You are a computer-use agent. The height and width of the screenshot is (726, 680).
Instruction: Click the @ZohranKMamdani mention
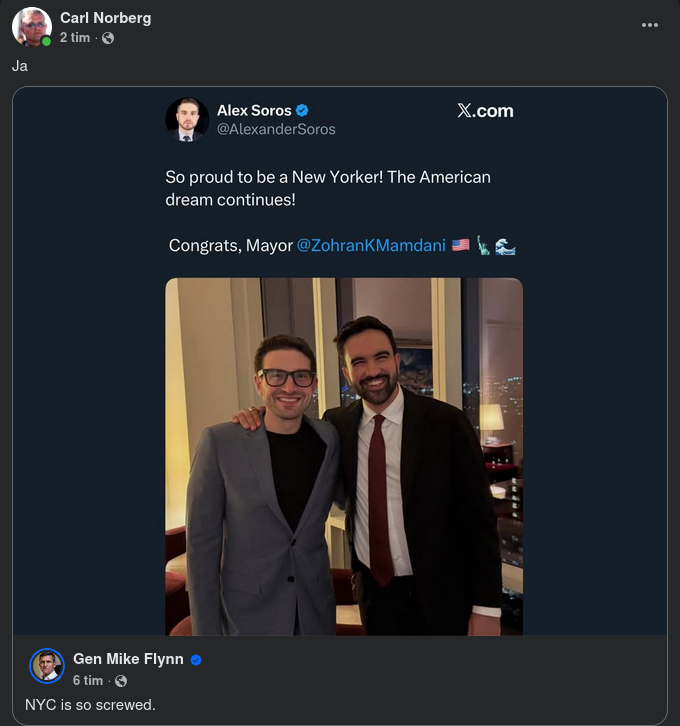371,245
